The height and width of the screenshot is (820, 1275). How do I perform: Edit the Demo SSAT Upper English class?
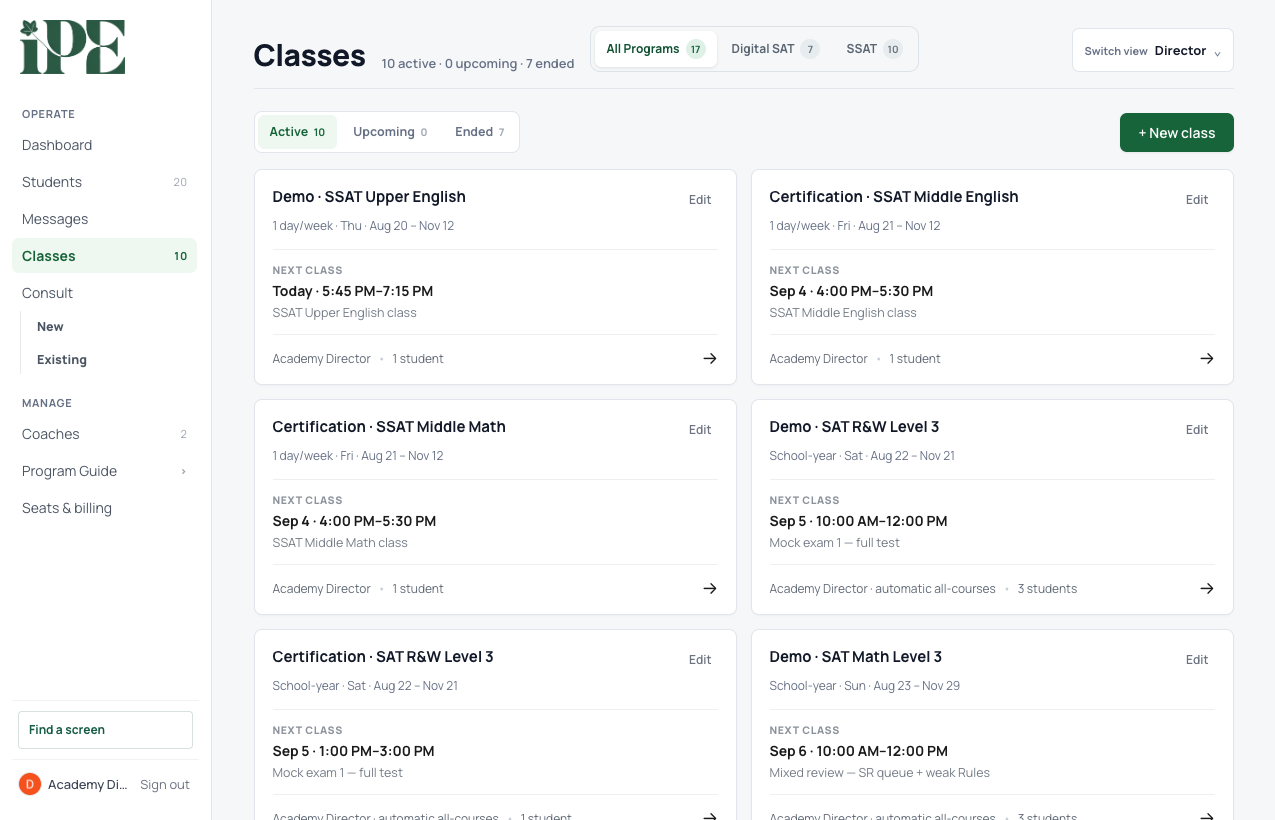click(x=700, y=200)
